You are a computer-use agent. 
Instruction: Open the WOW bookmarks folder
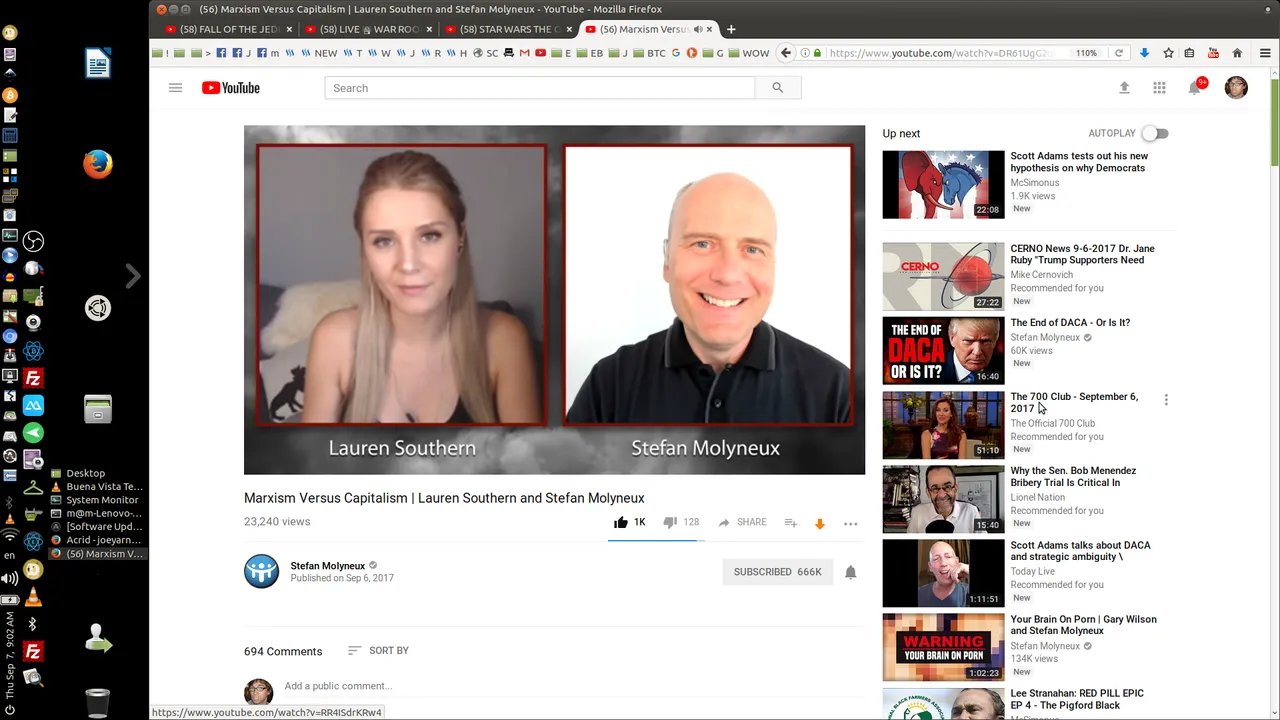(748, 53)
